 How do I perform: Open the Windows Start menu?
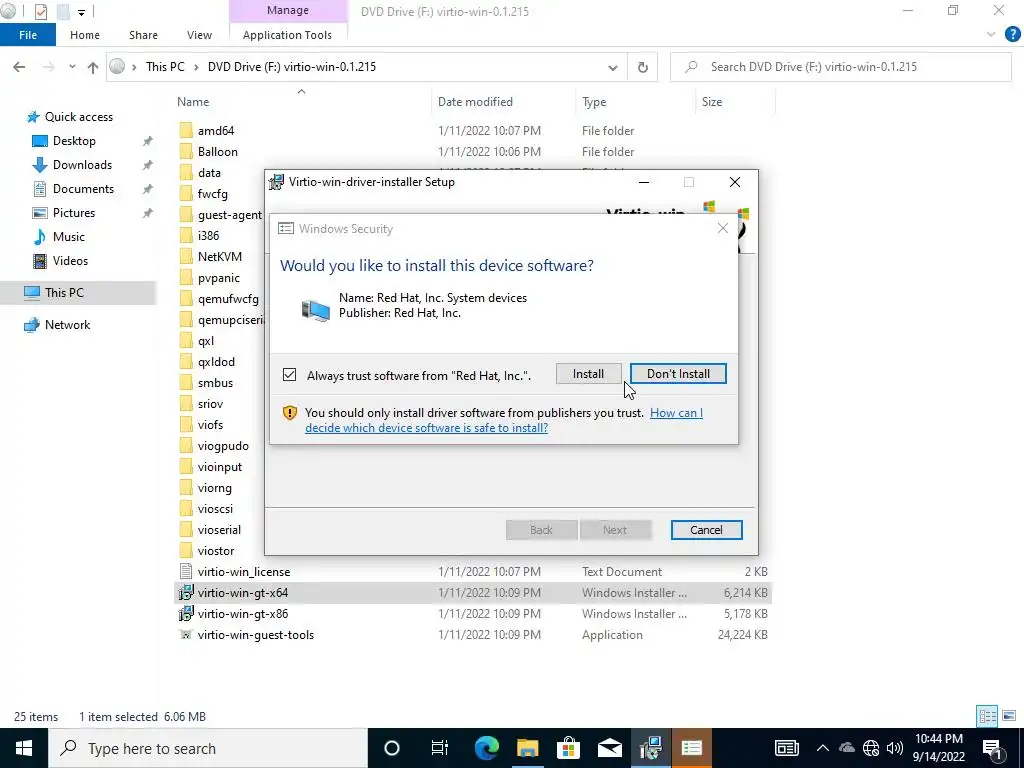[24, 748]
